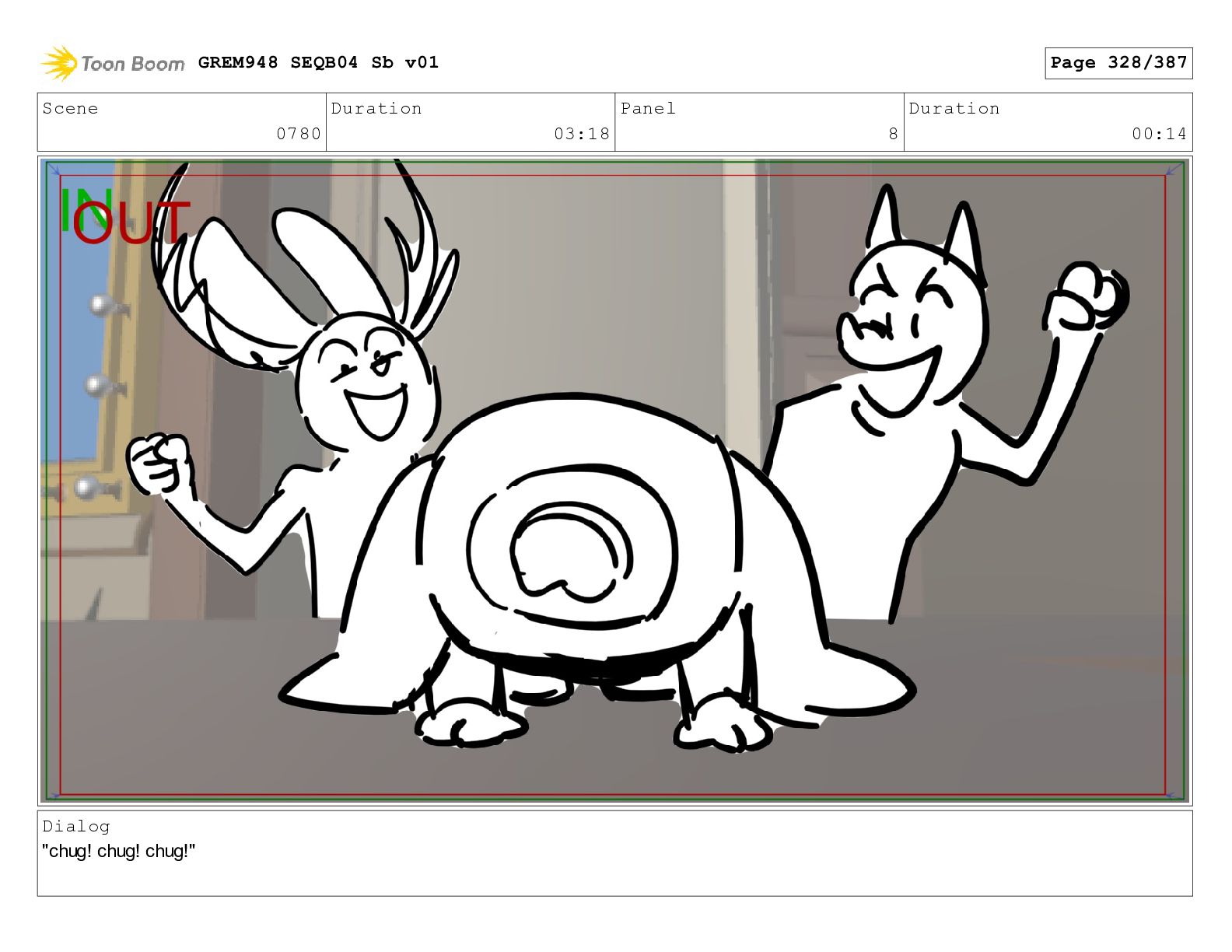1232x952 pixels.
Task: Click the 'Panel' header label
Action: (x=648, y=108)
